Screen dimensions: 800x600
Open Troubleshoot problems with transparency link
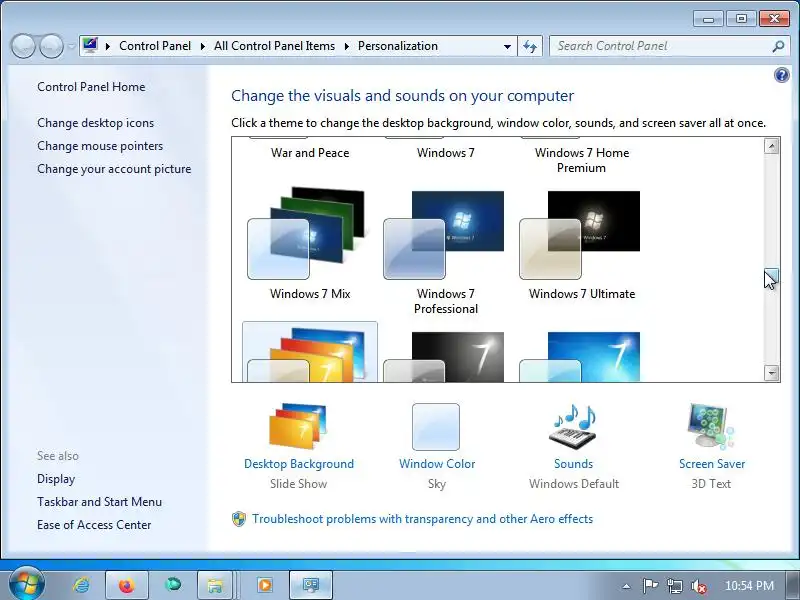[x=422, y=519]
